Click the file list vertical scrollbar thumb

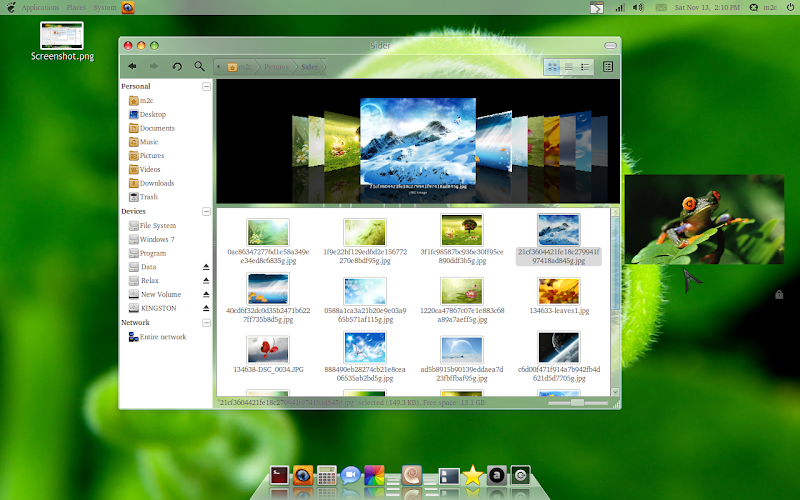pos(615,262)
